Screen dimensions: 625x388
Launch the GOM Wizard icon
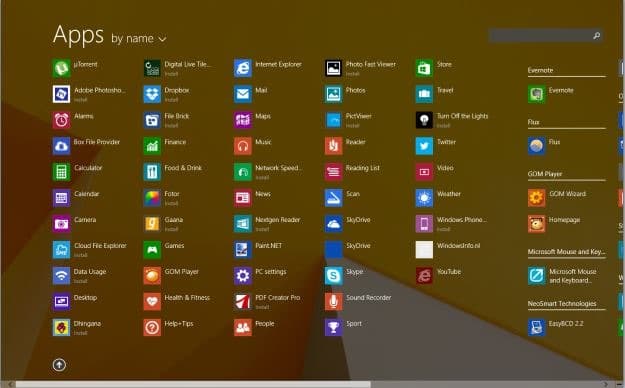pyautogui.click(x=537, y=198)
